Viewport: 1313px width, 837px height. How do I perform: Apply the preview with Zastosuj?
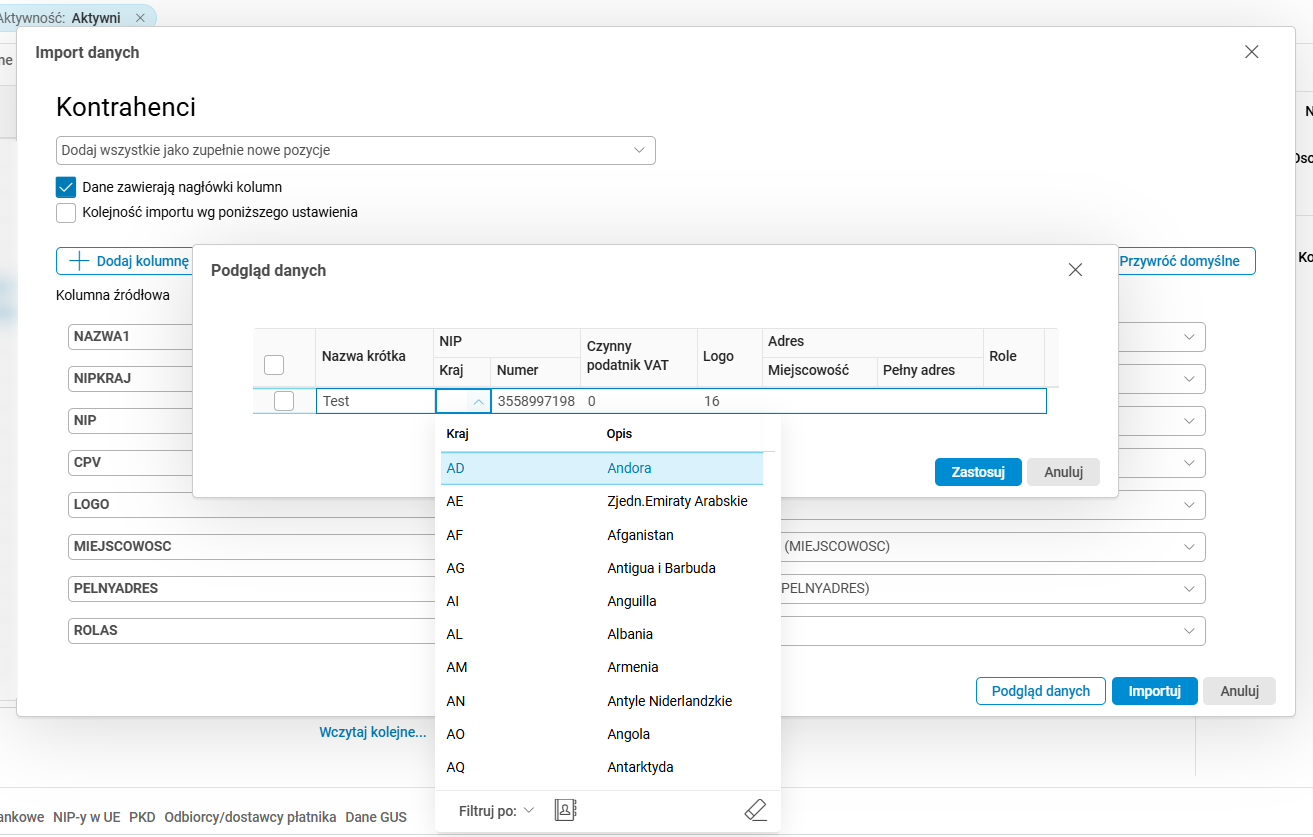pos(978,472)
